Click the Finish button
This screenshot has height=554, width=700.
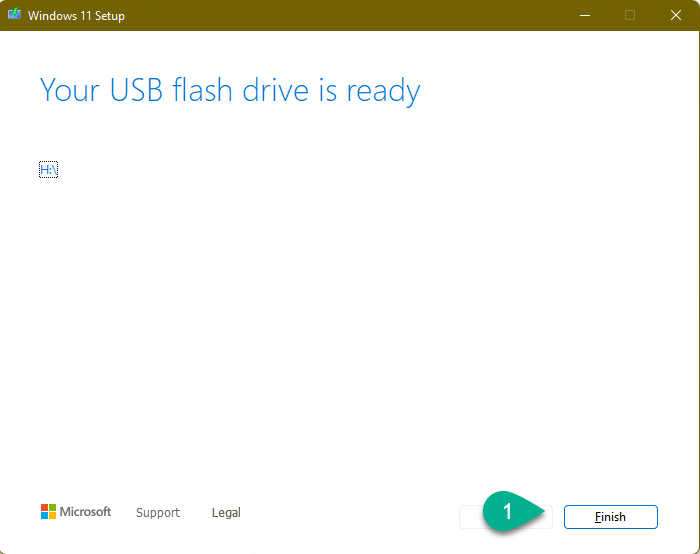[x=610, y=517]
